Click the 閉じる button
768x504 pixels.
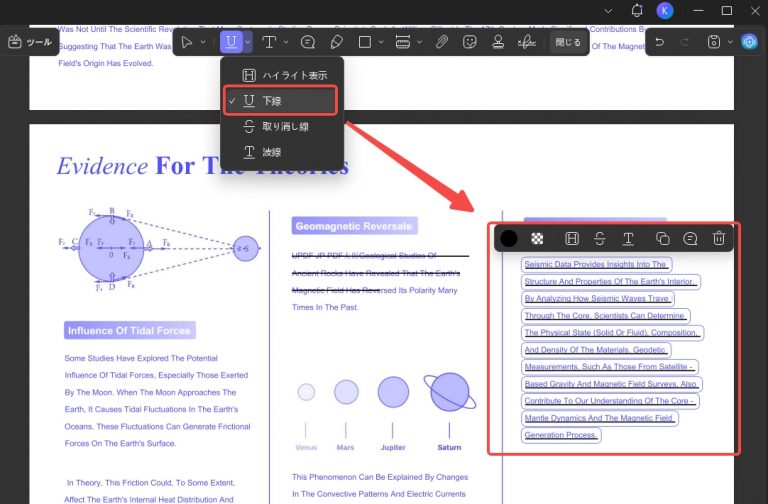coord(568,42)
